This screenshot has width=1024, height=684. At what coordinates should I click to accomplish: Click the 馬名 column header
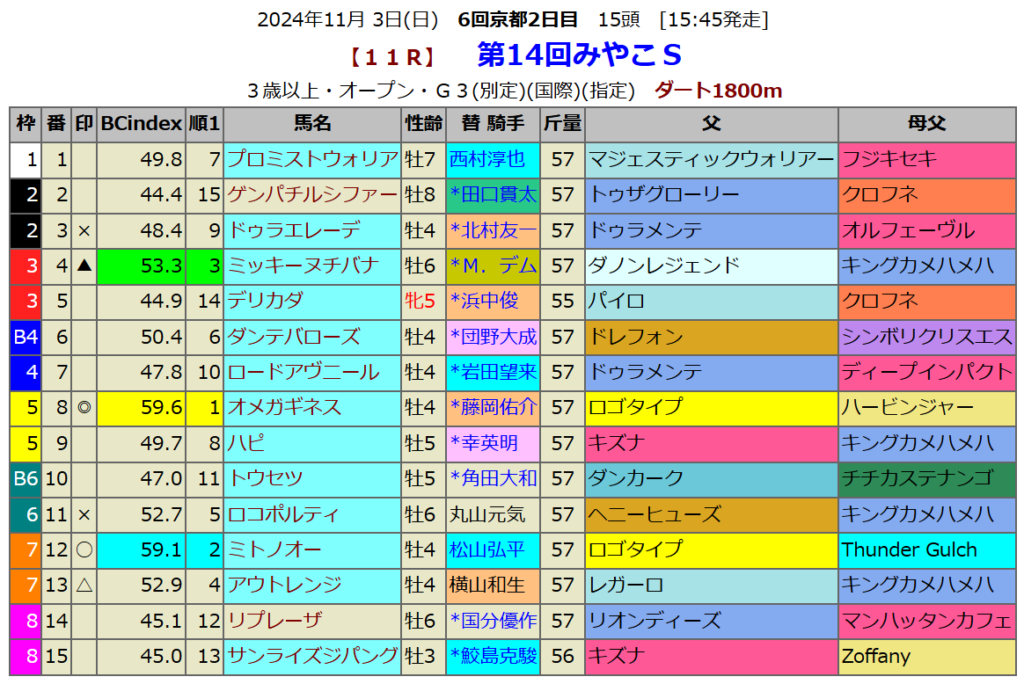tap(312, 124)
